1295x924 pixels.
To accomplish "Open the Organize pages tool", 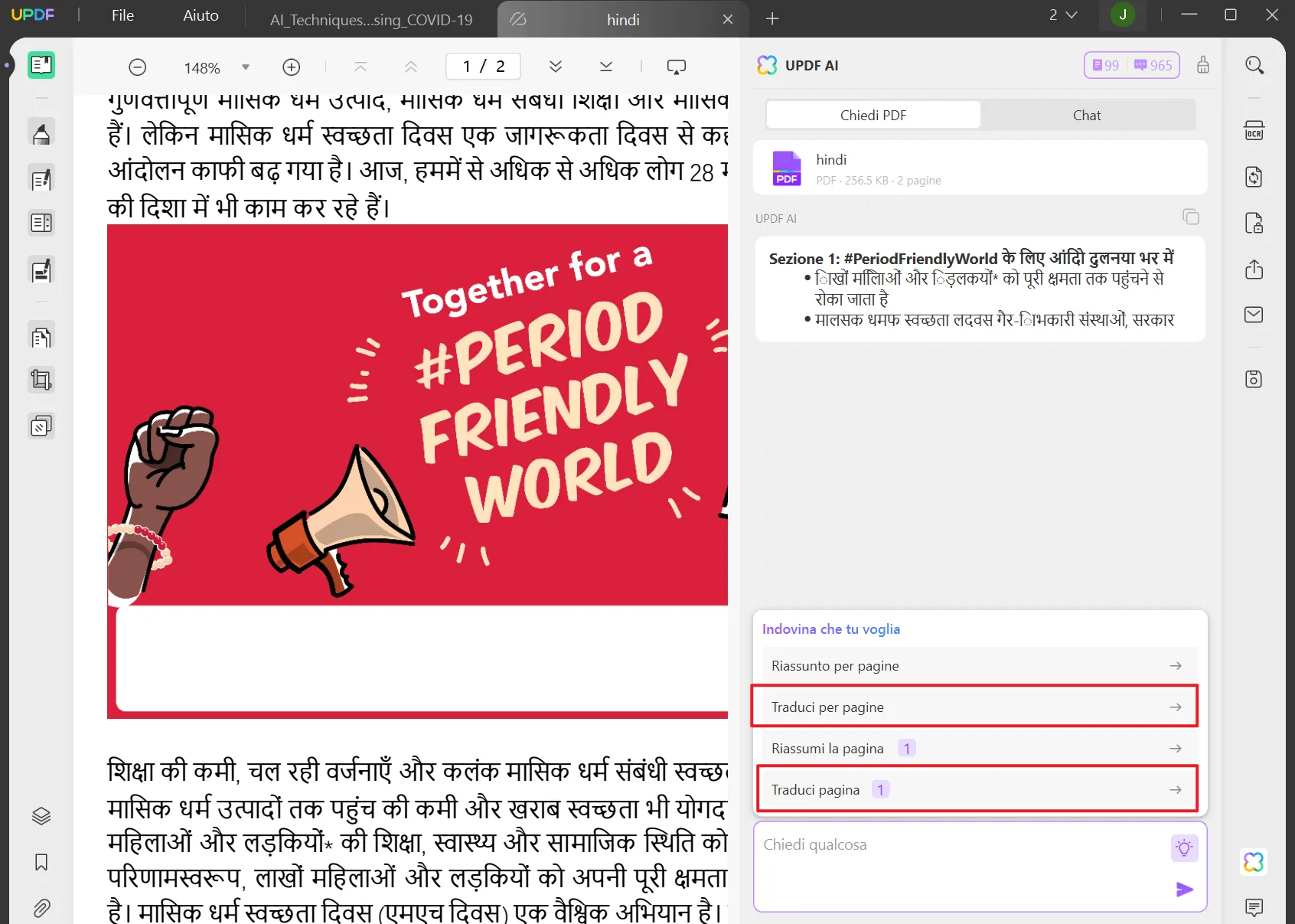I will point(41,336).
